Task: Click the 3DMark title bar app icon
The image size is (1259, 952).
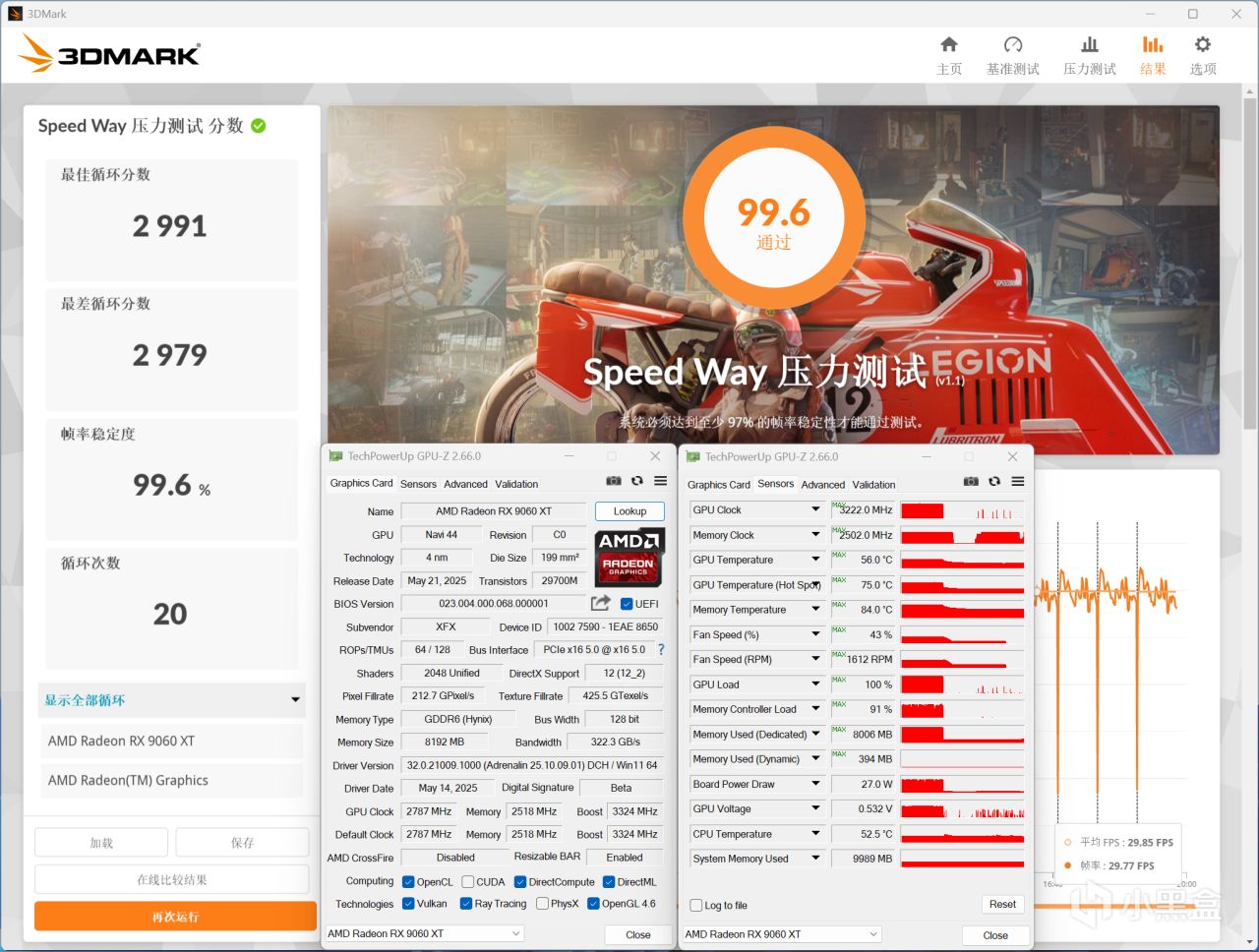Action: click(15, 14)
